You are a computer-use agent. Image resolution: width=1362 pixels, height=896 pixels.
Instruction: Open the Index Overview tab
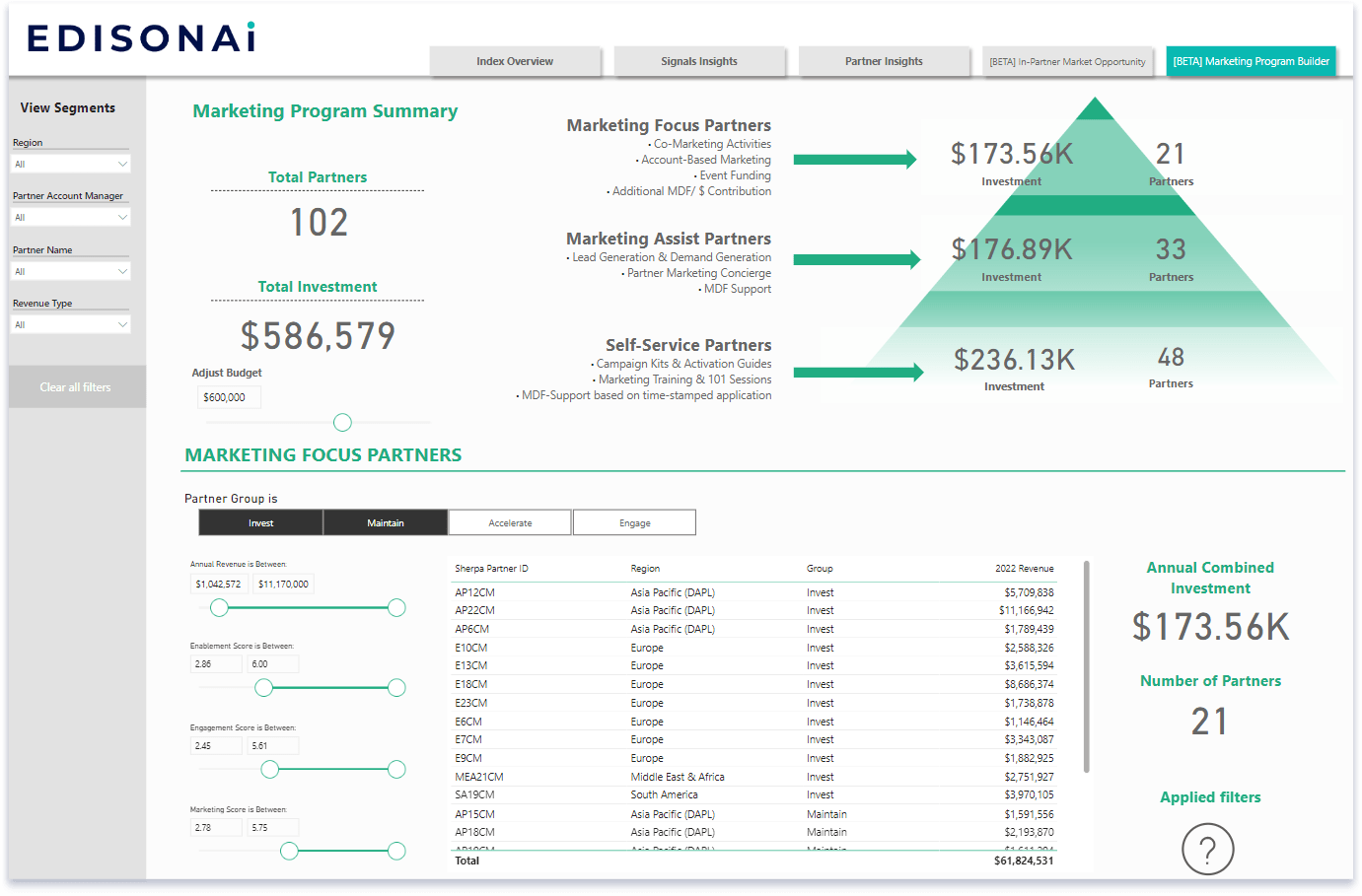click(x=515, y=61)
